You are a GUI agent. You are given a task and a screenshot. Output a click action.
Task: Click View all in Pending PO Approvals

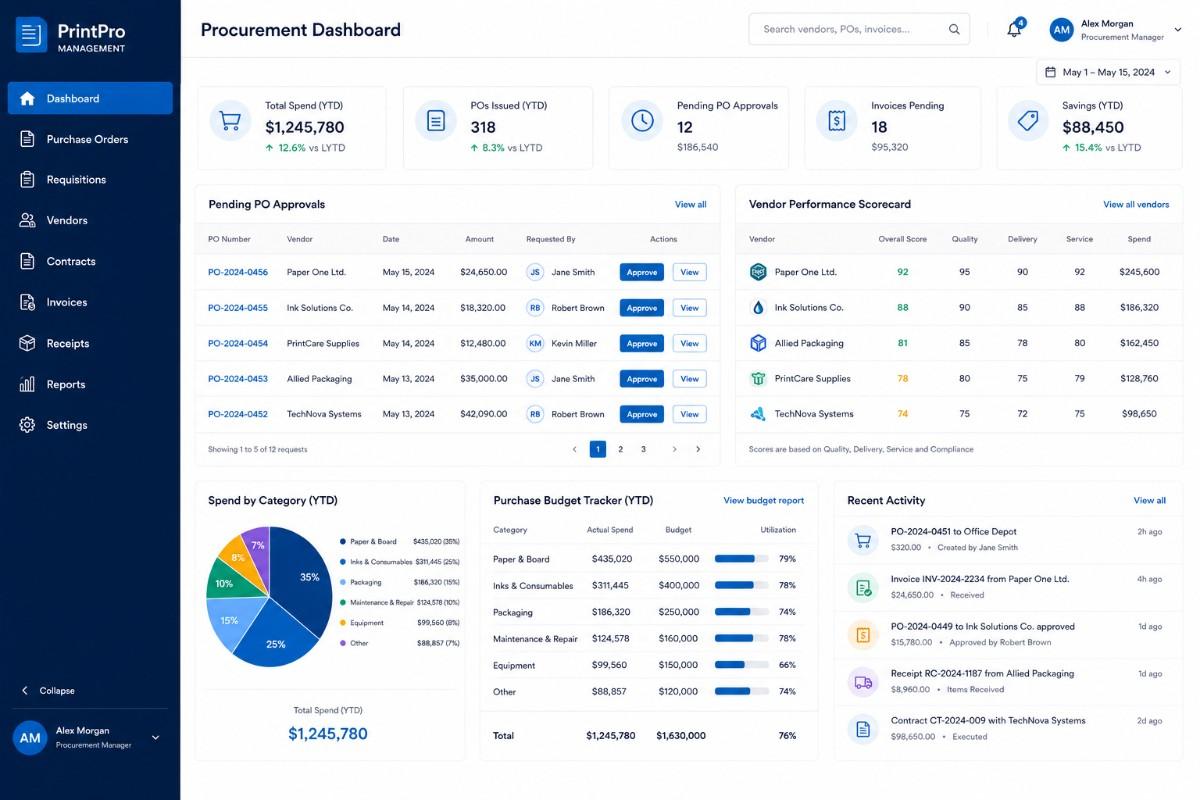coord(690,204)
